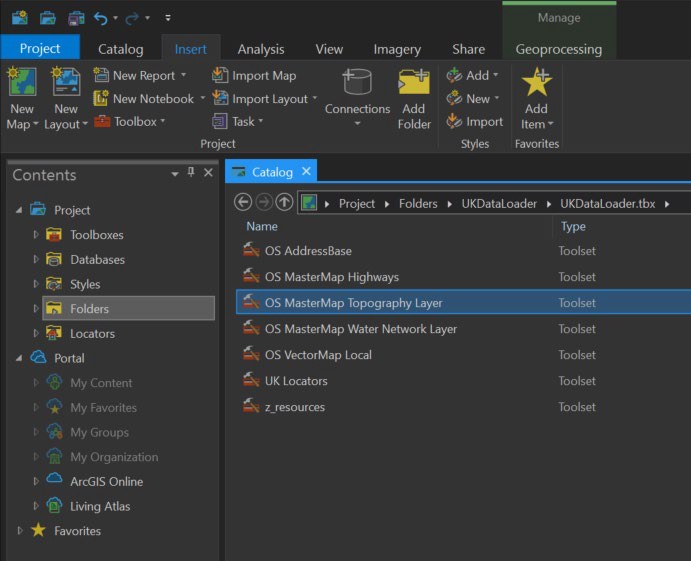Select the OS MasterMap Water Network Layer toolset
The width and height of the screenshot is (691, 561).
coord(463,329)
